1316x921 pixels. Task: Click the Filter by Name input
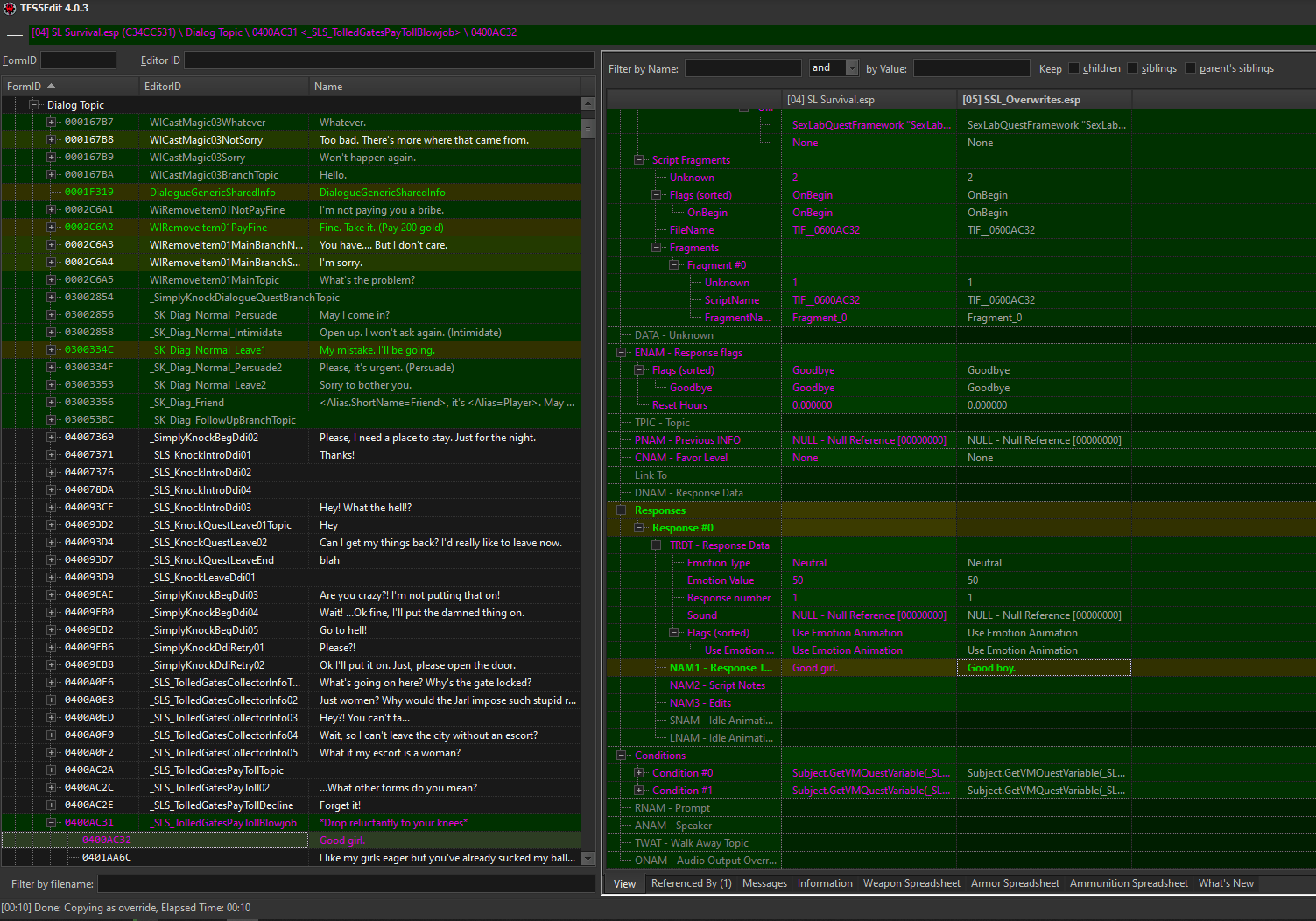[742, 68]
